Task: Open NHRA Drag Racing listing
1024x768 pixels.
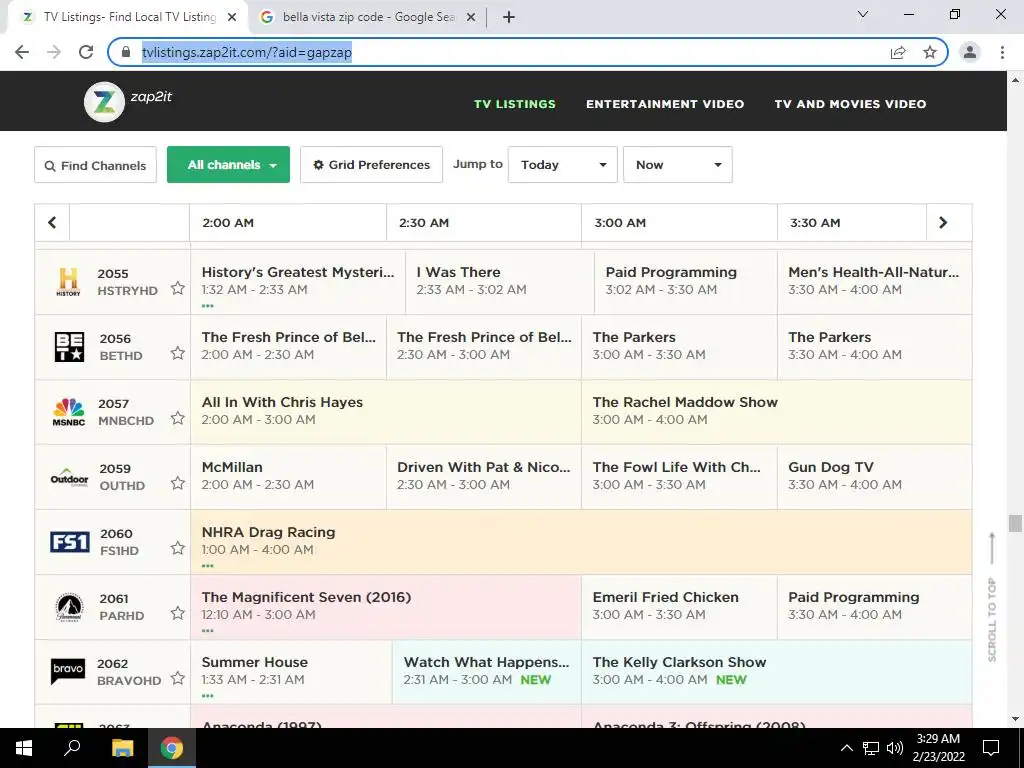Action: (581, 542)
